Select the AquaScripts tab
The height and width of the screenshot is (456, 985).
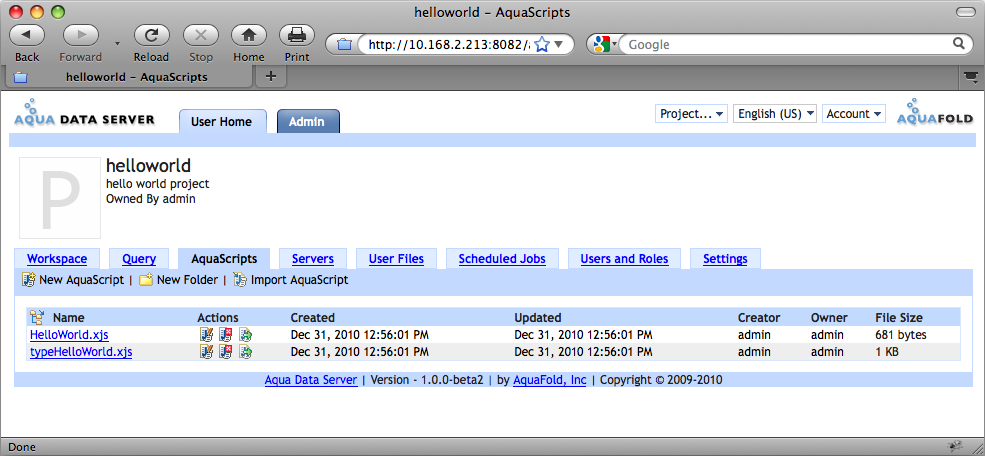pyautogui.click(x=224, y=259)
